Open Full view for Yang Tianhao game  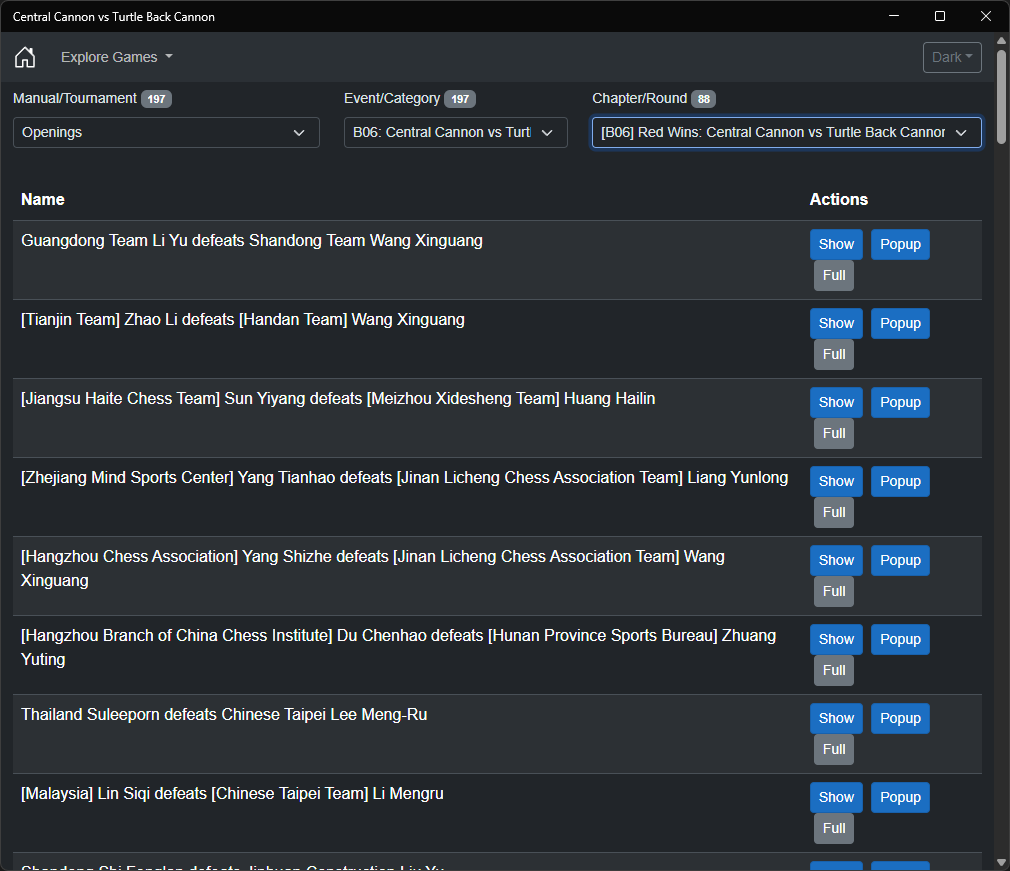coord(834,512)
